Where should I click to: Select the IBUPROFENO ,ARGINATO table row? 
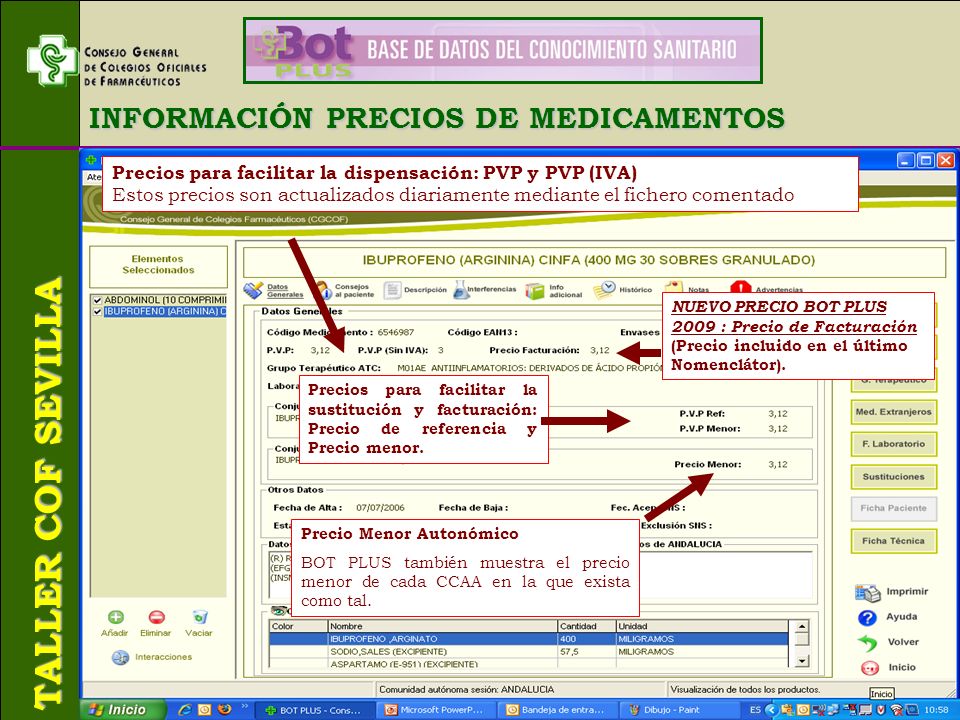530,639
